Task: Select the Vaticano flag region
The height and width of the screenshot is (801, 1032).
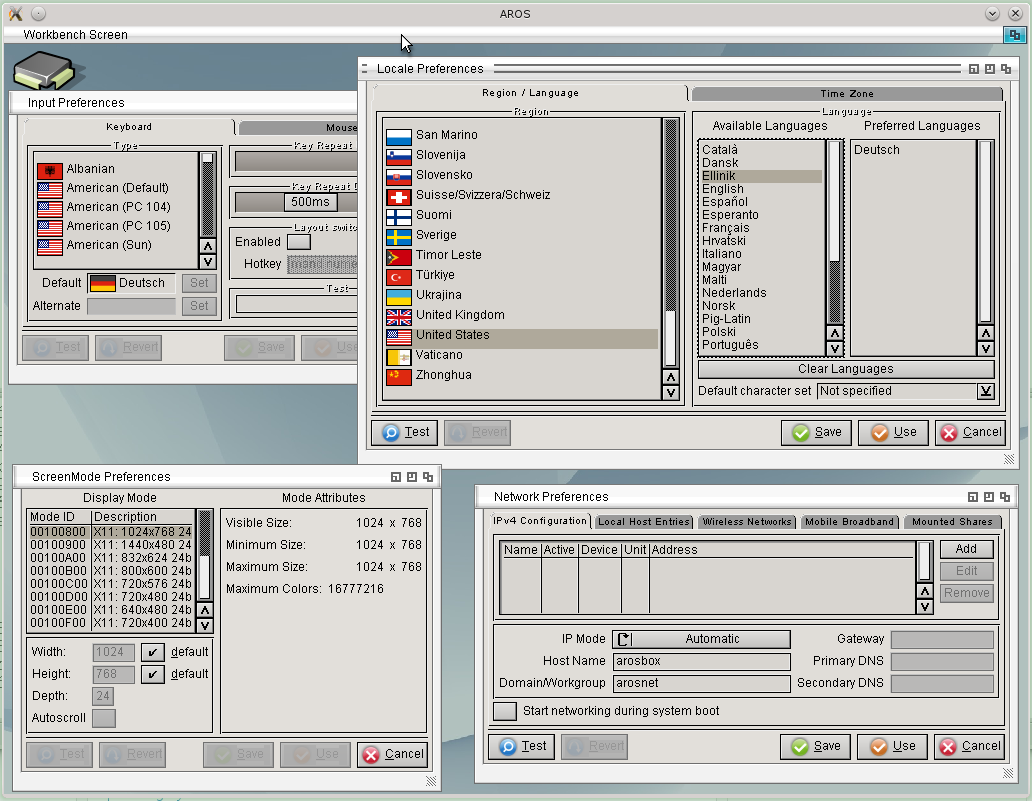Action: [399, 355]
